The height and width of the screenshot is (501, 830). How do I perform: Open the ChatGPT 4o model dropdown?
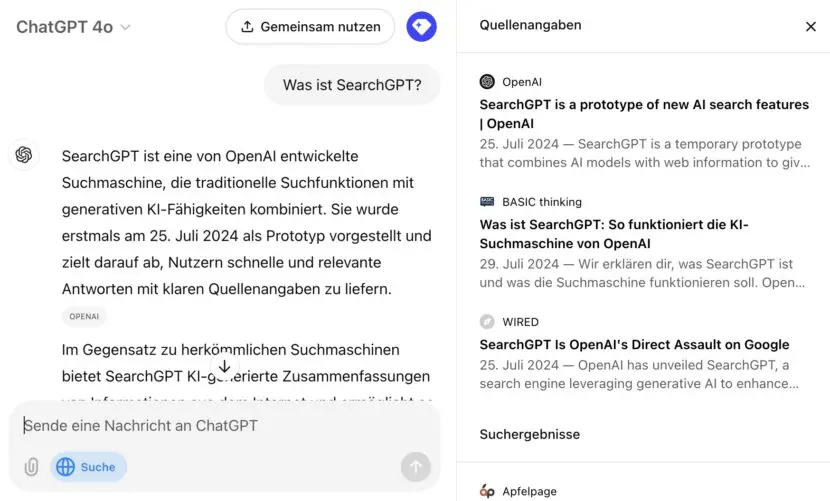[73, 27]
